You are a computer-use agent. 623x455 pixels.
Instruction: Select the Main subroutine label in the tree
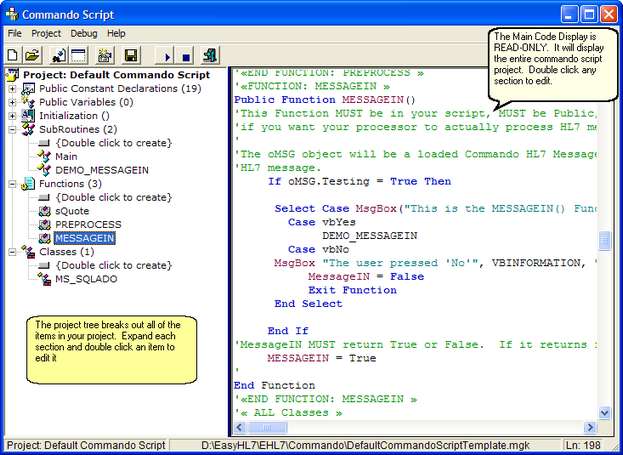click(x=66, y=157)
